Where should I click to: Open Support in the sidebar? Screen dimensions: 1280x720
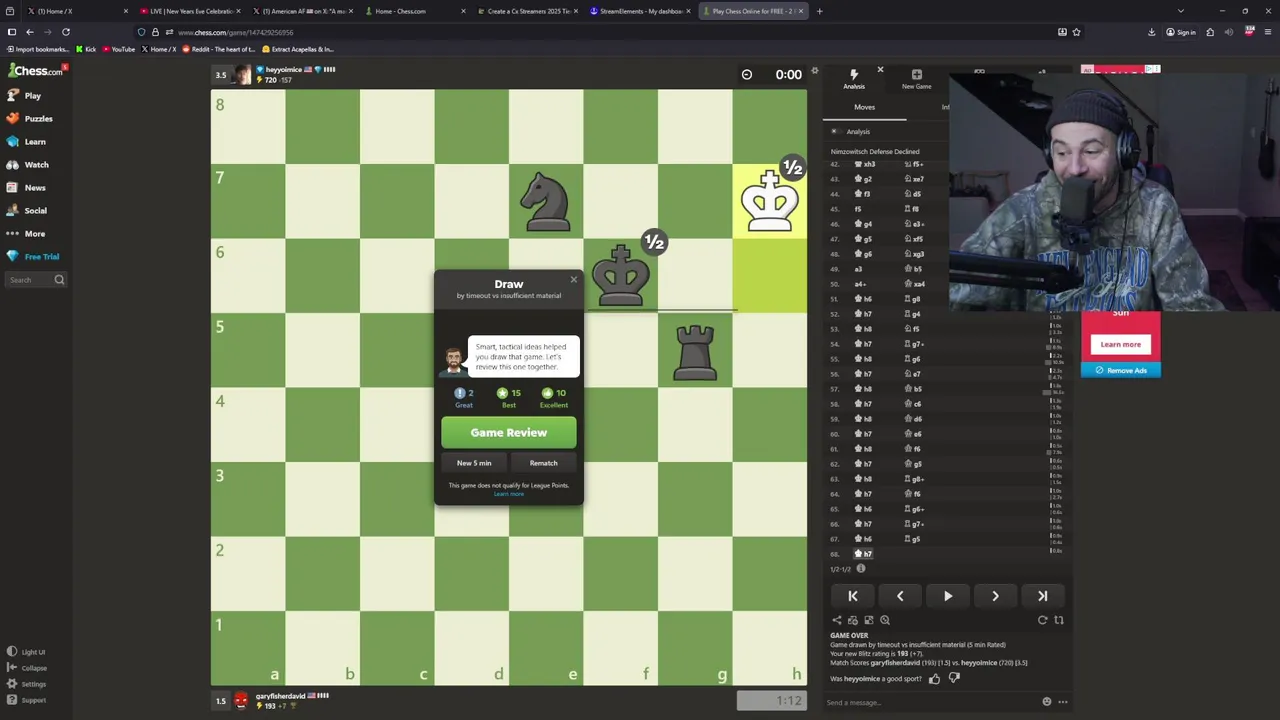pyautogui.click(x=27, y=700)
